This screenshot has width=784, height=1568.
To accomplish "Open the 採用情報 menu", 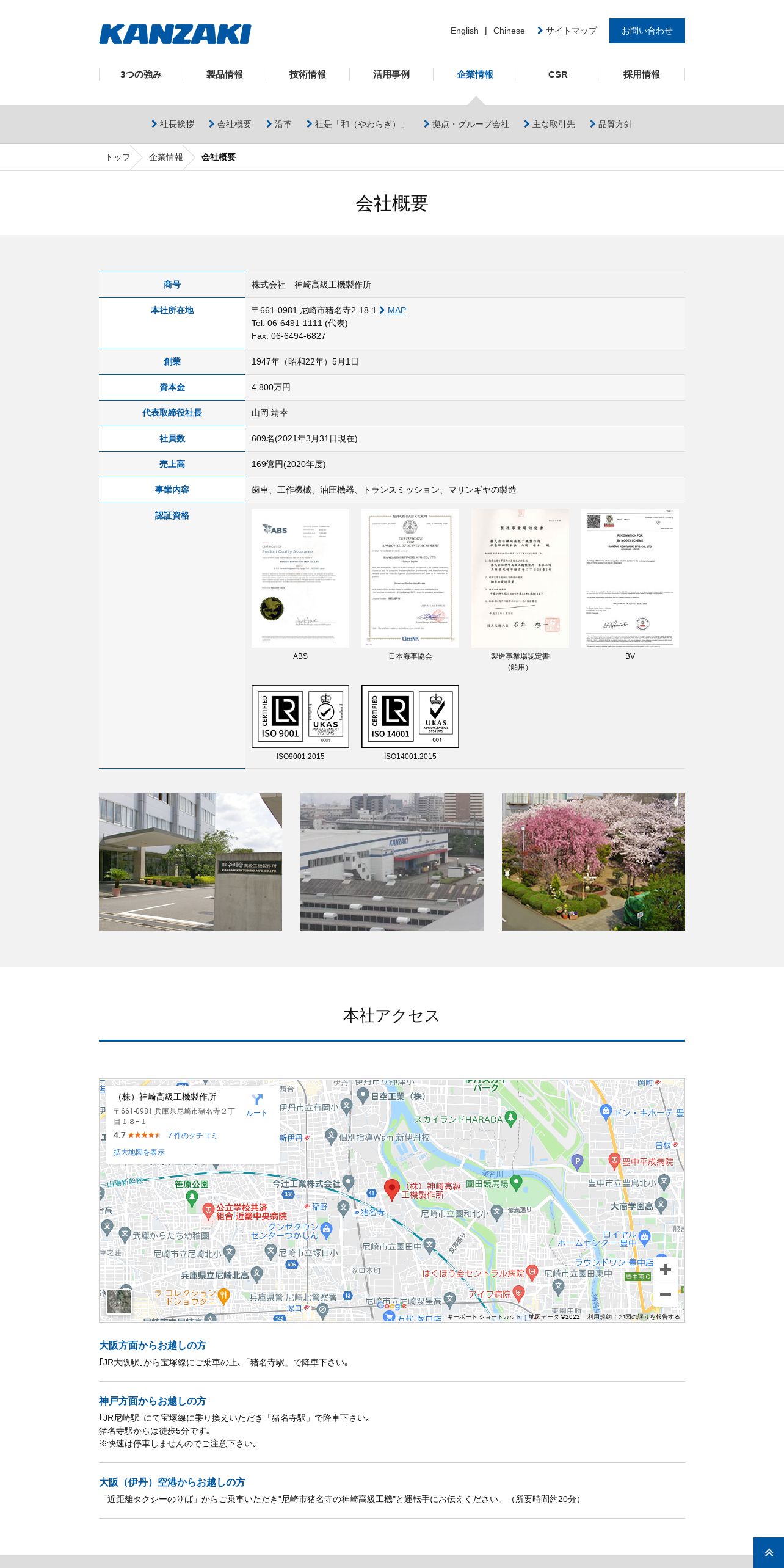I will 642,74.
